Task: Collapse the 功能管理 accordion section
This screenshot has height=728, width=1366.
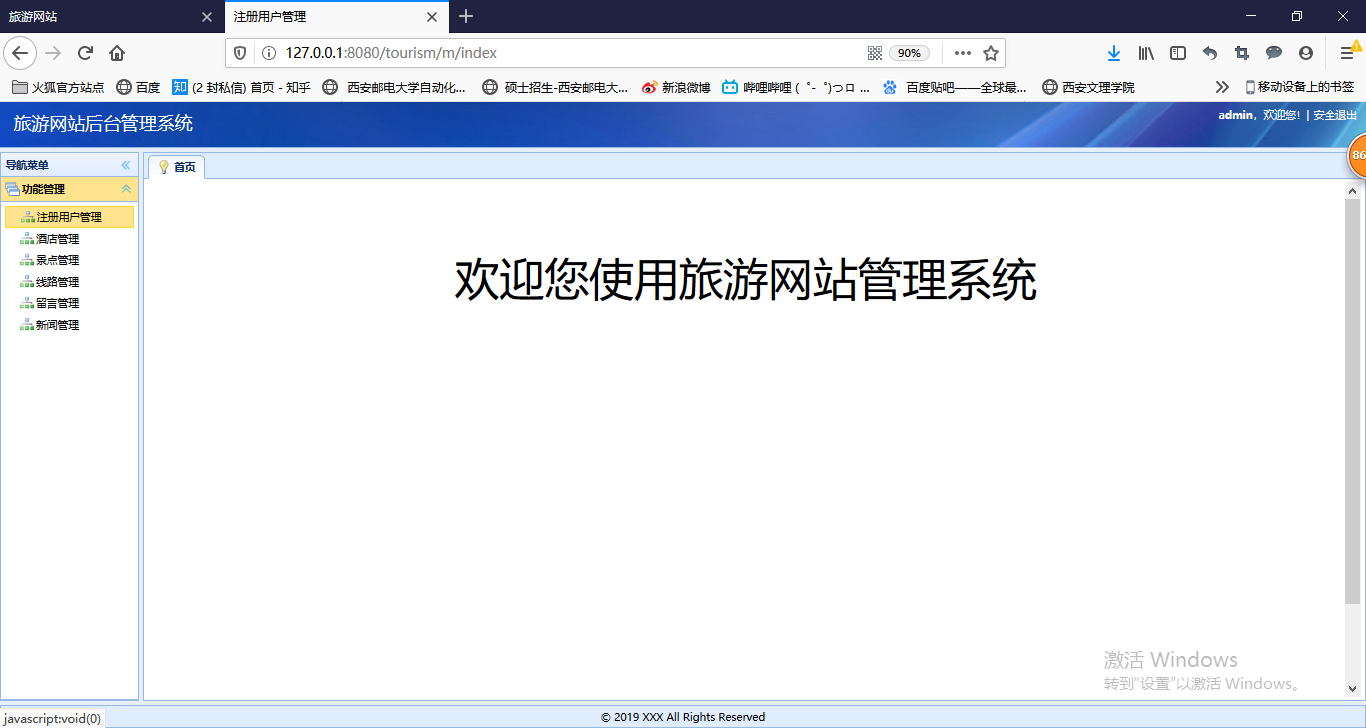Action: [x=126, y=188]
